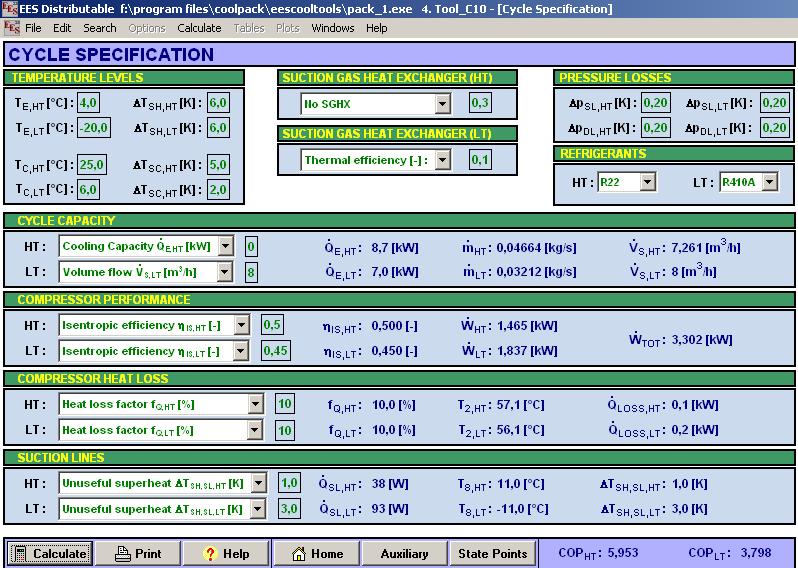Click the HT SGHX value field 0,3
Viewport: 798px width, 568px height.
pyautogui.click(x=480, y=103)
